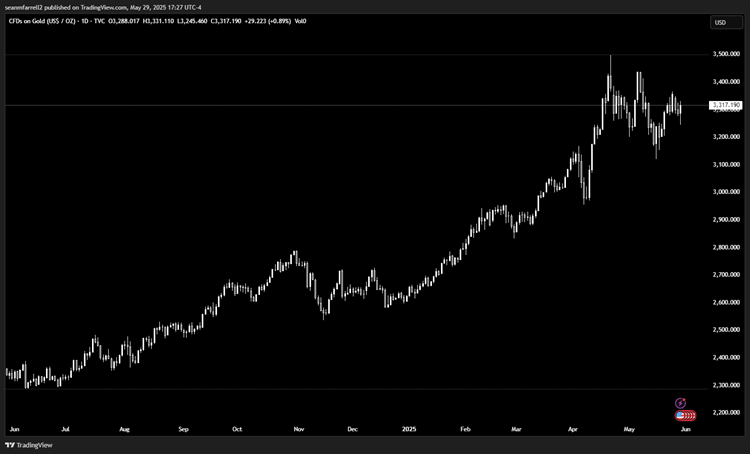
Task: Click the Feb label on the time axis
Action: click(465, 429)
